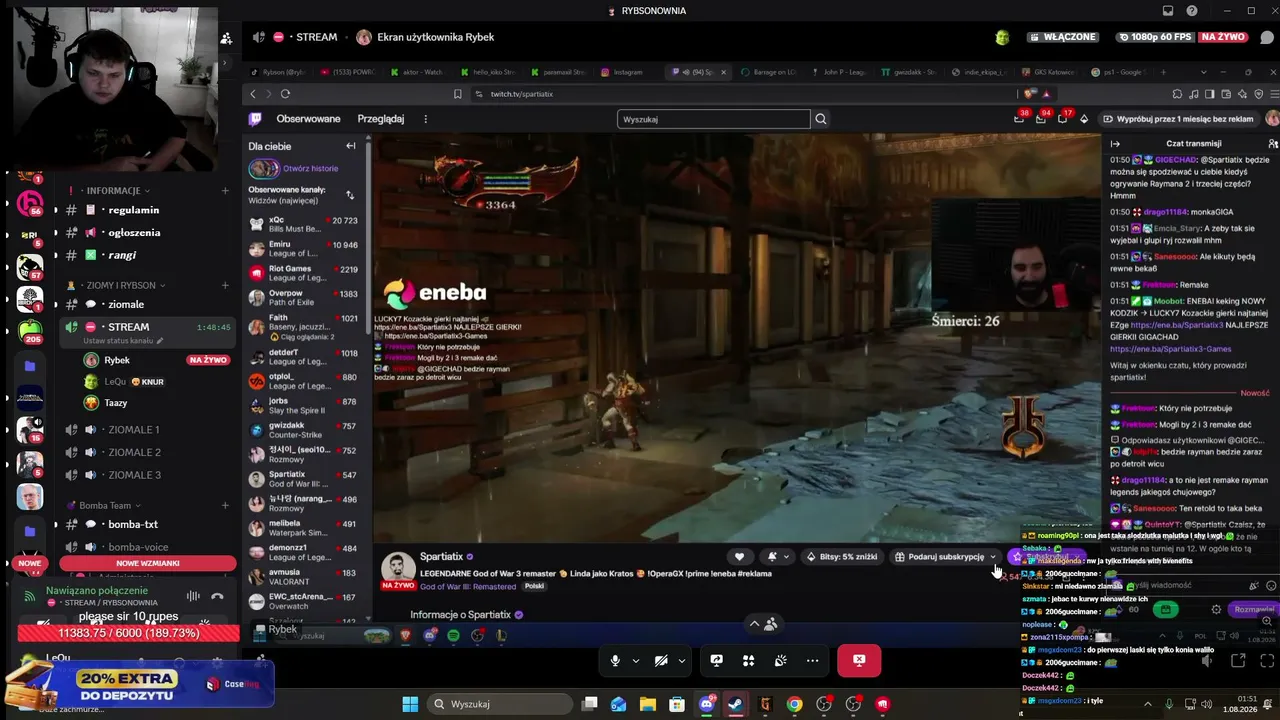Image resolution: width=1280 pixels, height=720 pixels.
Task: Open Discord inbox icon in title bar
Action: [1168, 11]
